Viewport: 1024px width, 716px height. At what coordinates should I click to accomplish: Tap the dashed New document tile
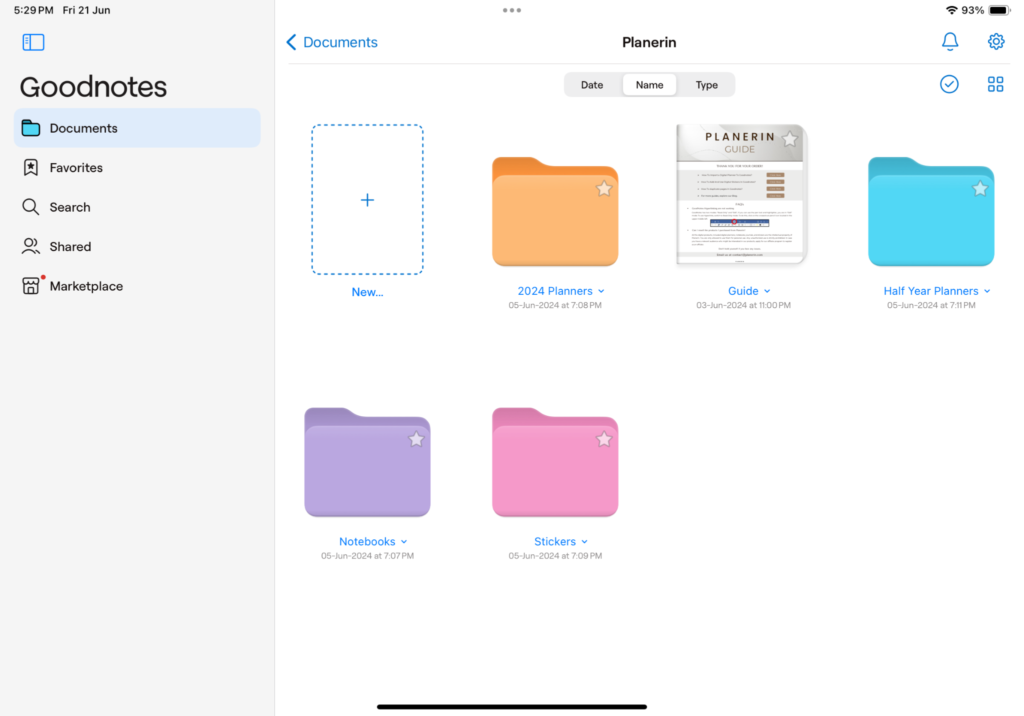pyautogui.click(x=367, y=199)
